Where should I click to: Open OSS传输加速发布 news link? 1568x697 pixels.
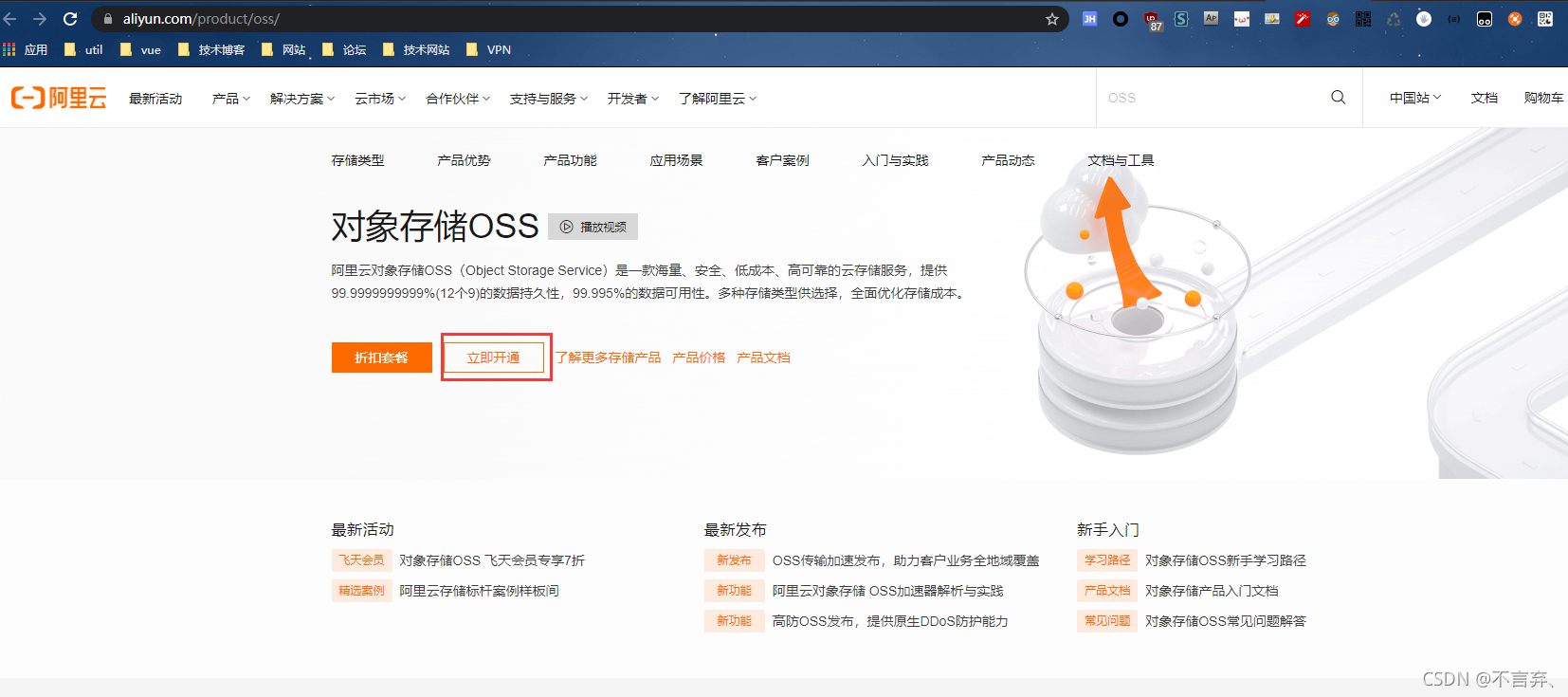point(905,560)
